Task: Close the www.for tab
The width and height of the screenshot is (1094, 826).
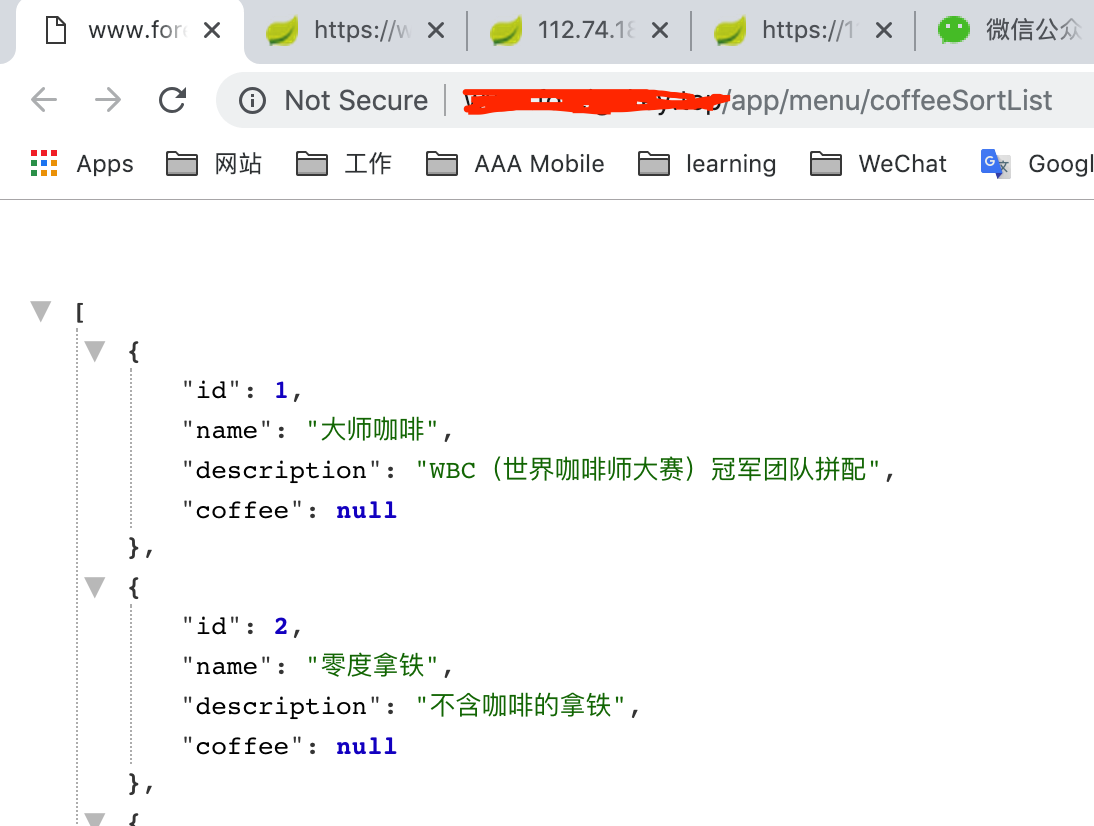Action: click(212, 30)
